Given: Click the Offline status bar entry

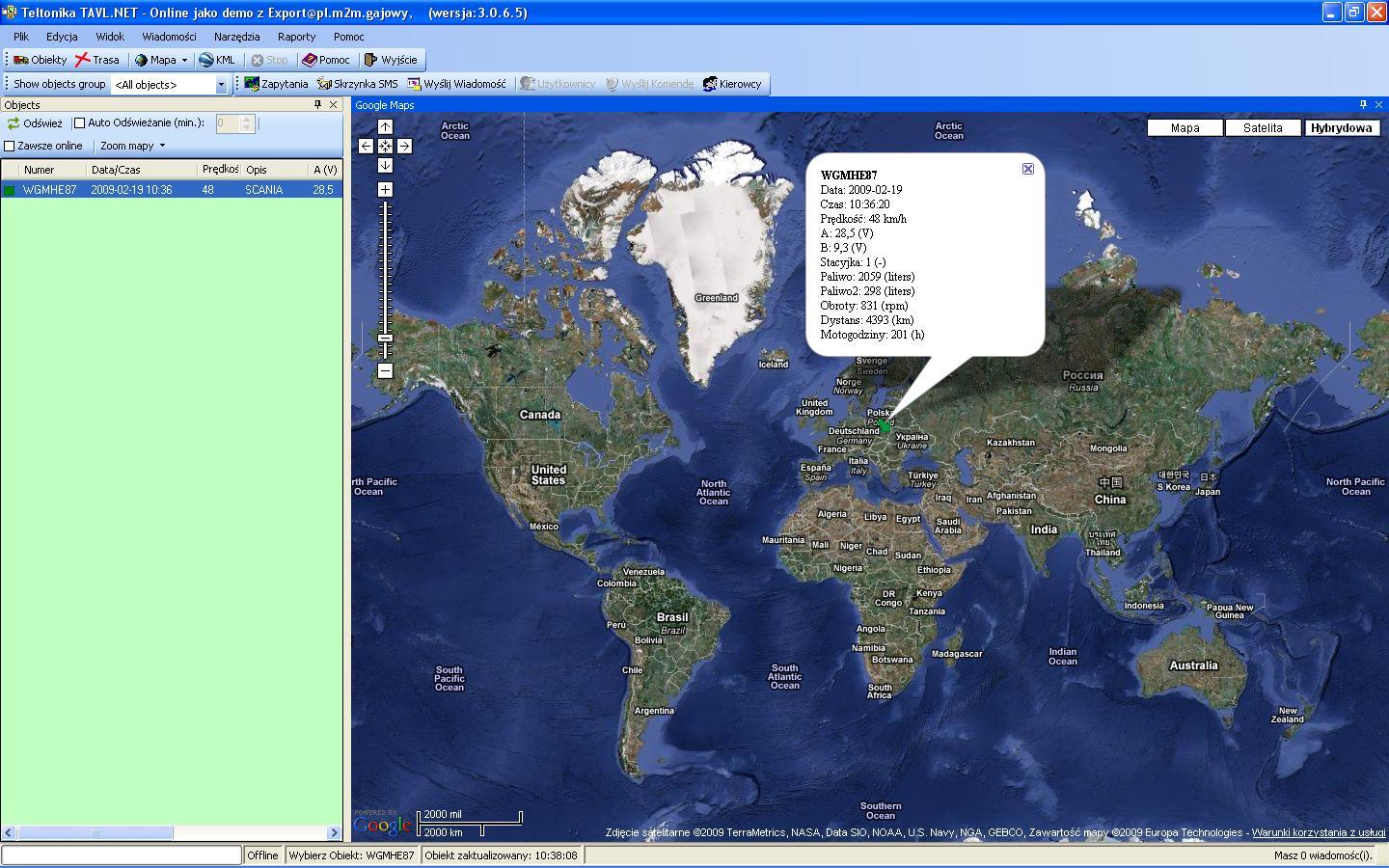Looking at the screenshot, I should pyautogui.click(x=262, y=855).
